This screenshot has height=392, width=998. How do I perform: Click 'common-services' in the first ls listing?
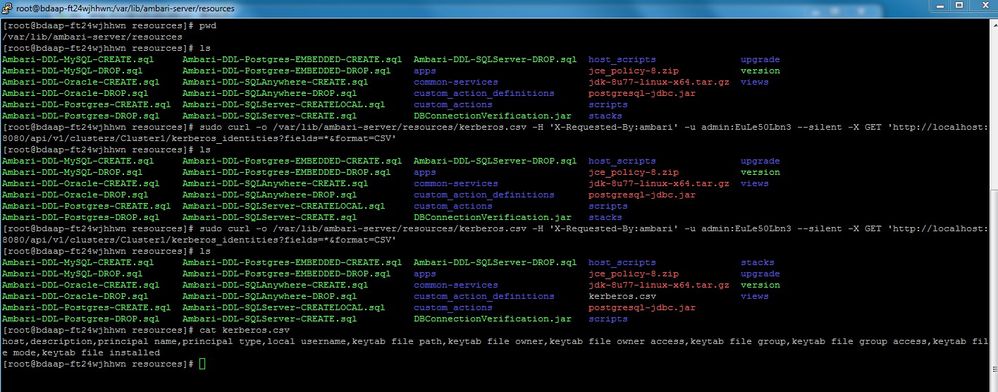[456, 82]
